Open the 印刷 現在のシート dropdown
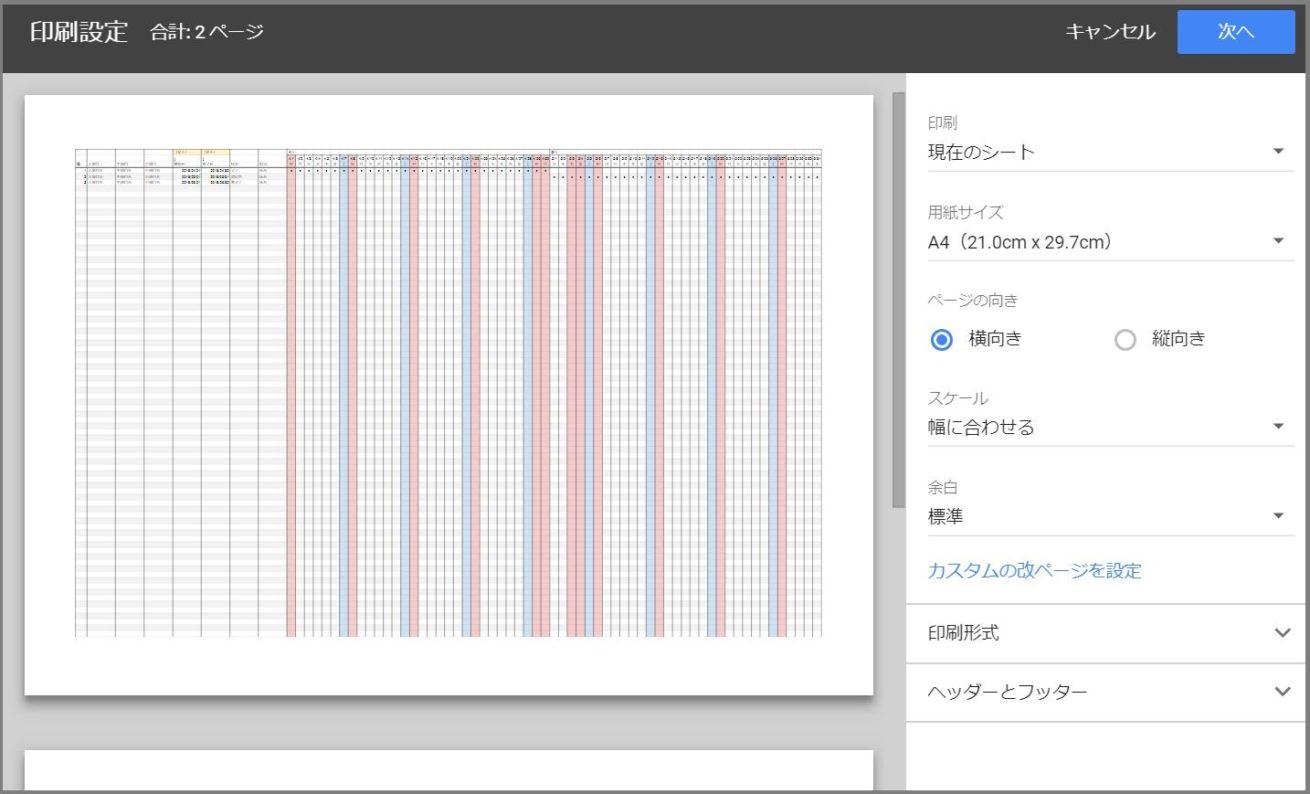The width and height of the screenshot is (1310, 794). [x=1110, y=152]
